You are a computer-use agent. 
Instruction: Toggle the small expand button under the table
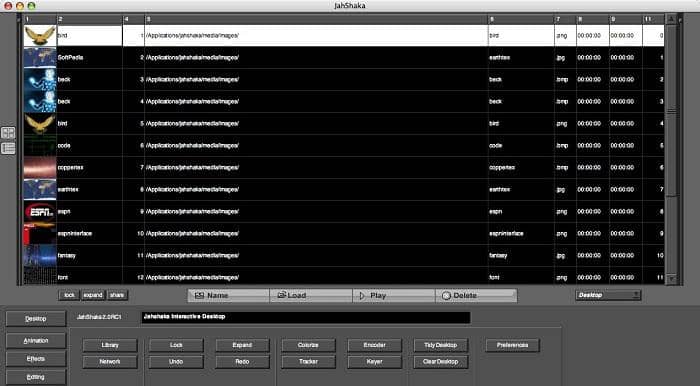tap(93, 295)
